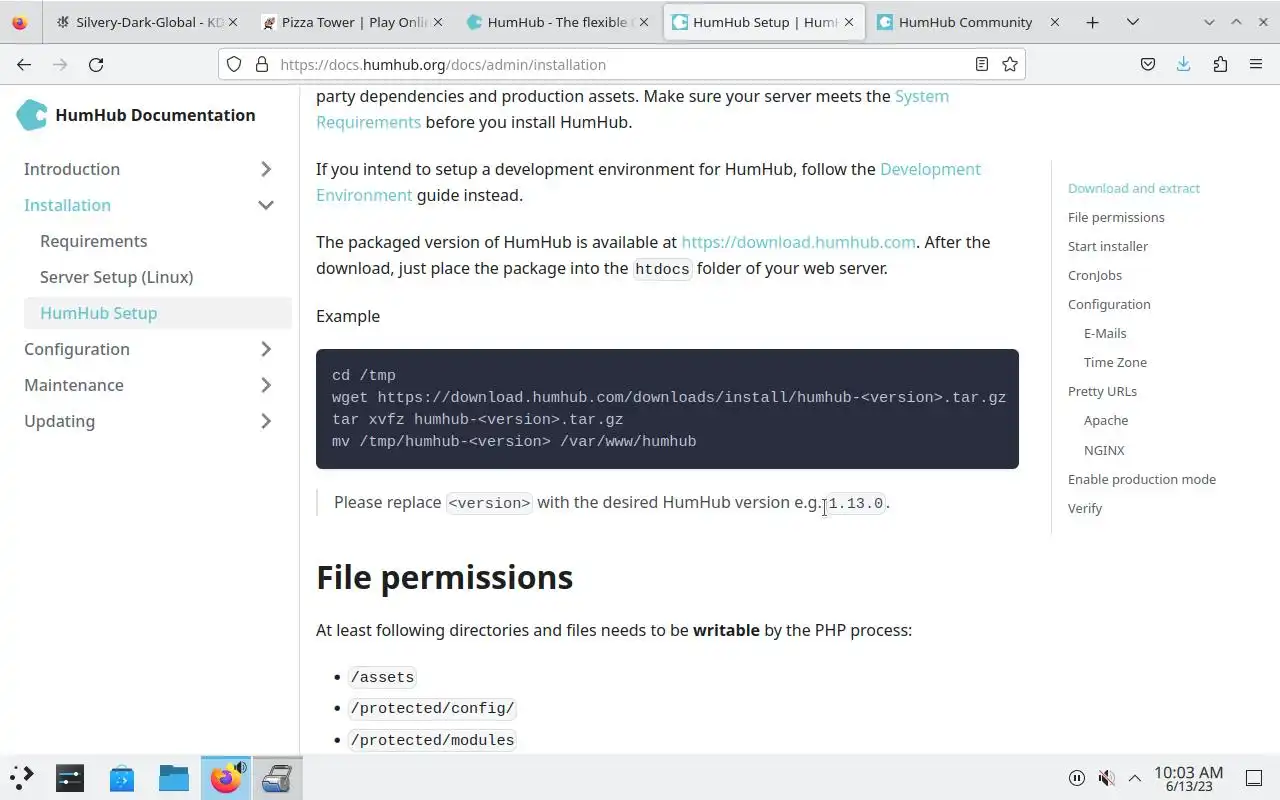Click the muted volume tray icon
1280x800 pixels.
coord(1106,778)
